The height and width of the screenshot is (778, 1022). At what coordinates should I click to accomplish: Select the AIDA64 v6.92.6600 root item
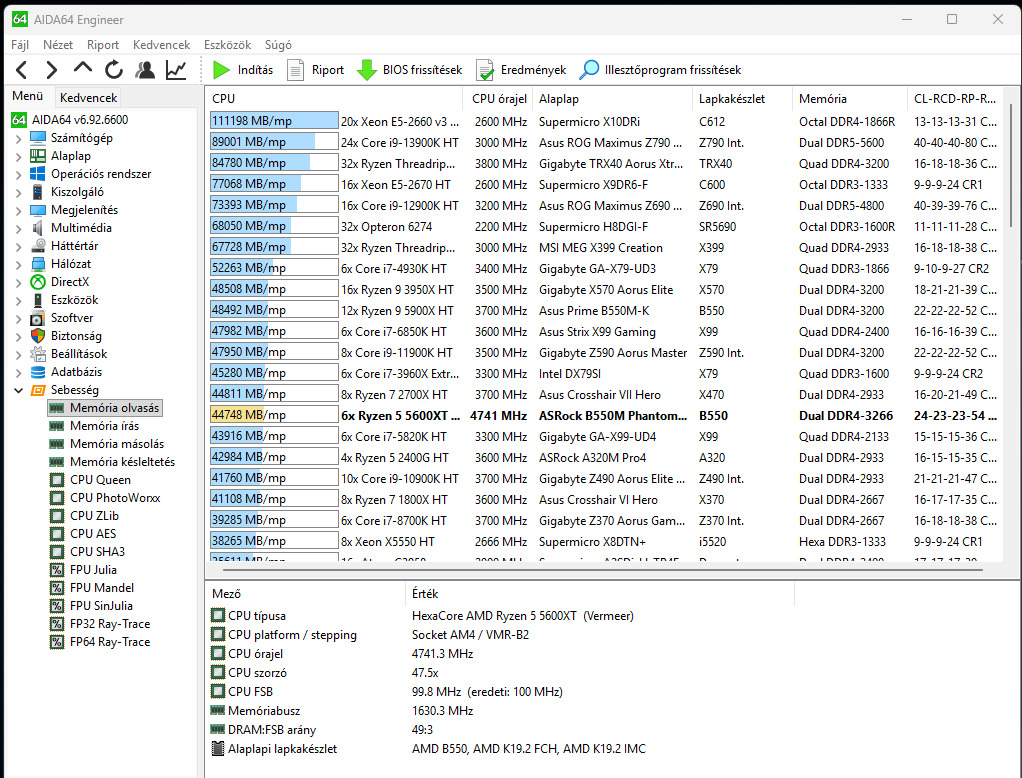click(70, 120)
